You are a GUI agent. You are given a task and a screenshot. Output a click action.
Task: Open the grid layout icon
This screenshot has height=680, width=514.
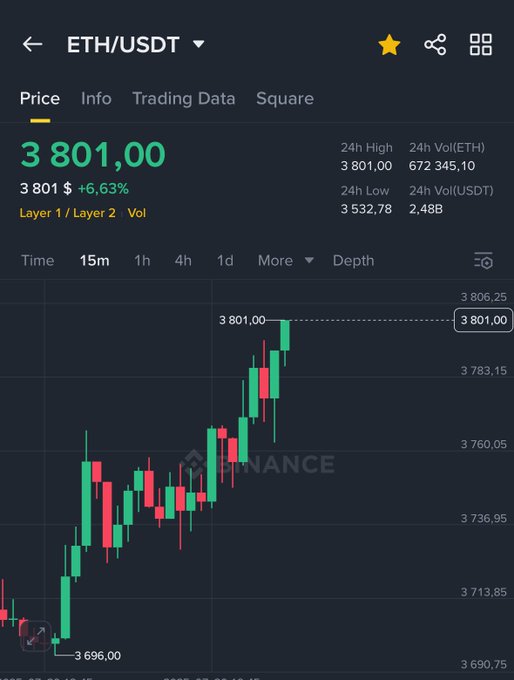[x=481, y=45]
